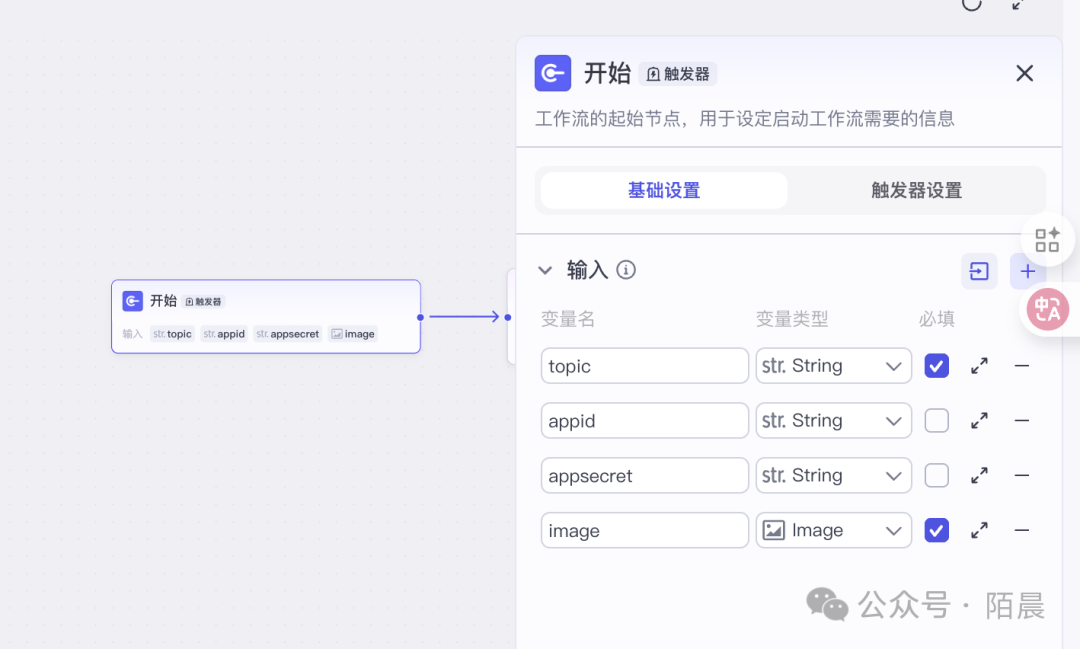This screenshot has height=649, width=1080.
Task: Expand details for the image row
Action: [x=979, y=530]
